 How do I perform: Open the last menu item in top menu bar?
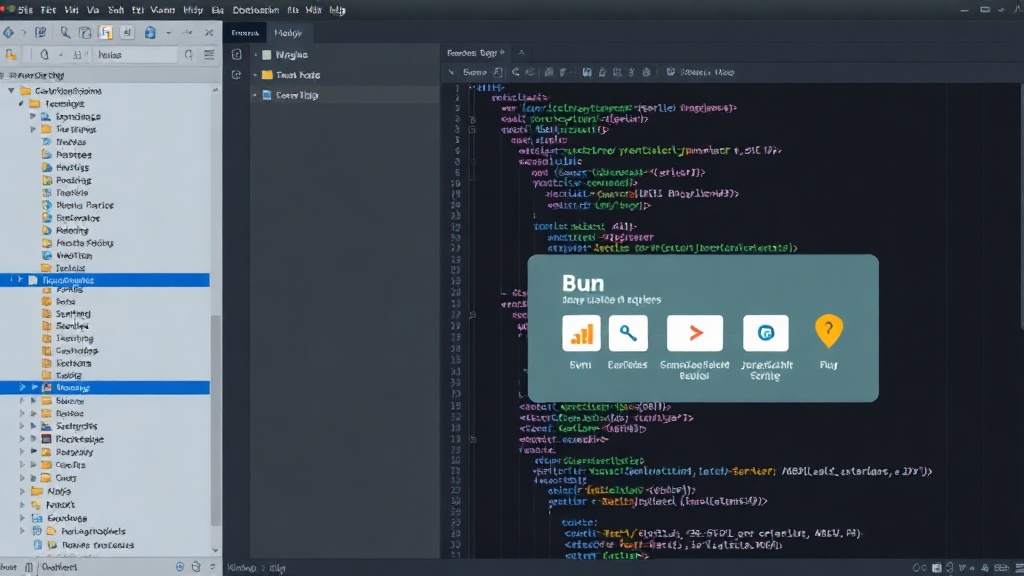click(x=338, y=10)
